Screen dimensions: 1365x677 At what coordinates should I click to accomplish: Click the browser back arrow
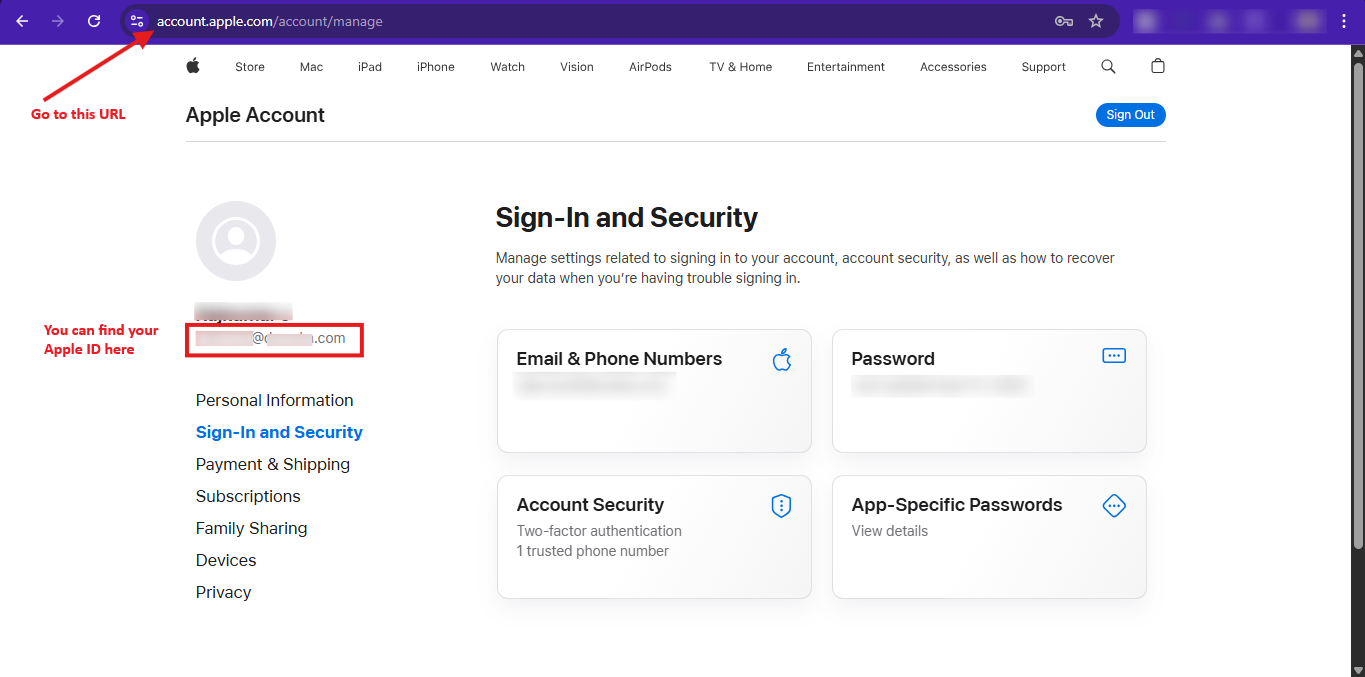[22, 21]
